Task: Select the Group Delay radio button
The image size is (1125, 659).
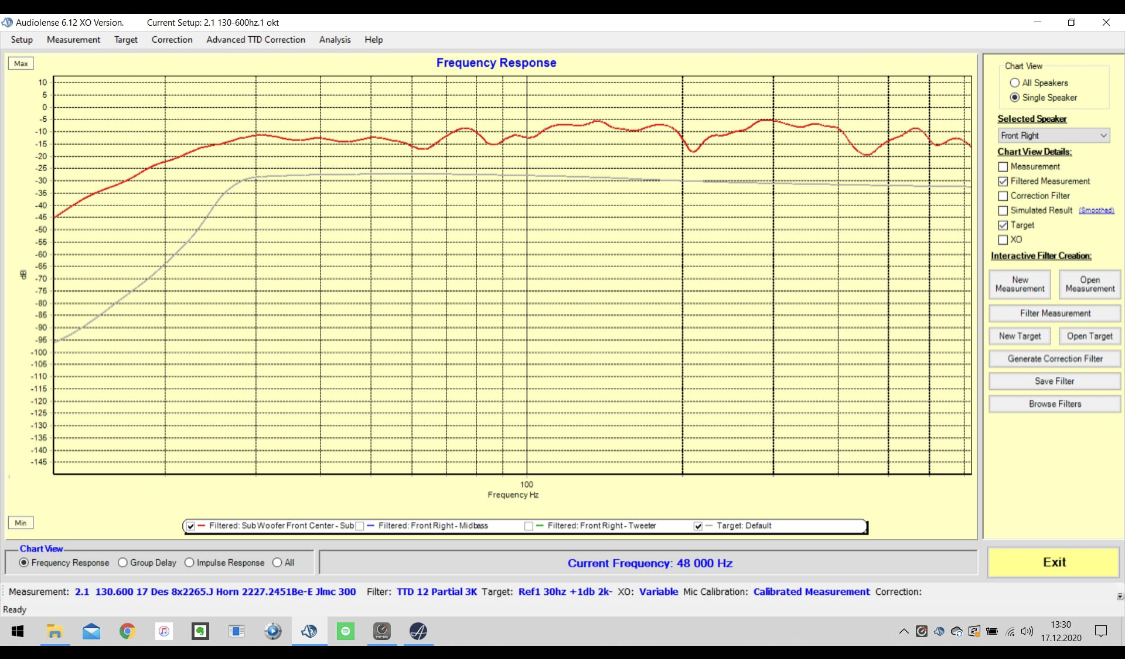Action: (x=123, y=563)
